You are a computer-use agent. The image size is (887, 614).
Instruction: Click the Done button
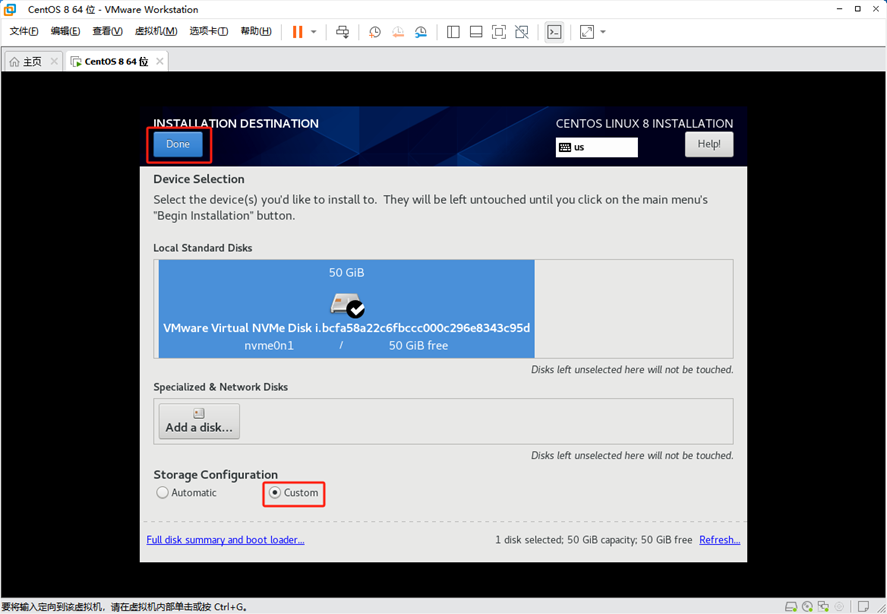[178, 144]
